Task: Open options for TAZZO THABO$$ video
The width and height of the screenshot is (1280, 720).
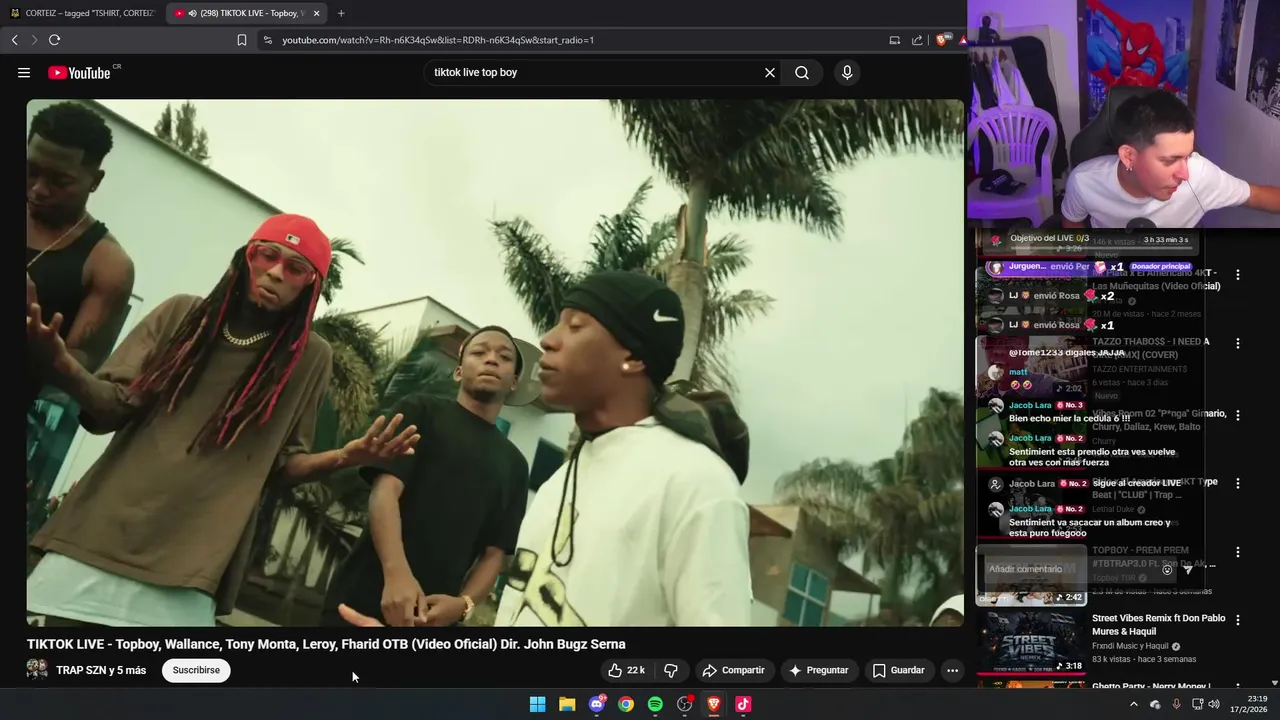Action: [1237, 343]
